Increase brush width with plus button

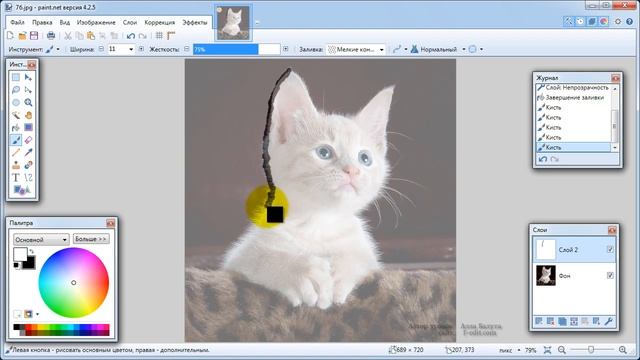pyautogui.click(x=141, y=49)
